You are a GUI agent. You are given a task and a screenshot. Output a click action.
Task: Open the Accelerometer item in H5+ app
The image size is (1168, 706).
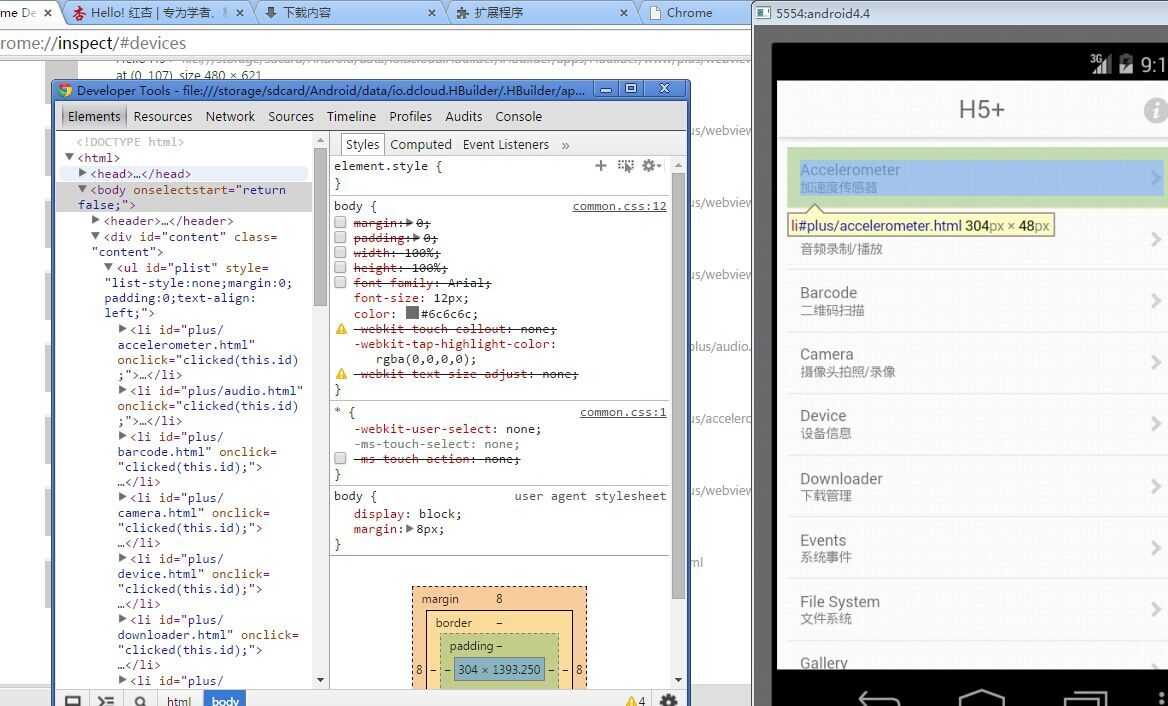977,177
